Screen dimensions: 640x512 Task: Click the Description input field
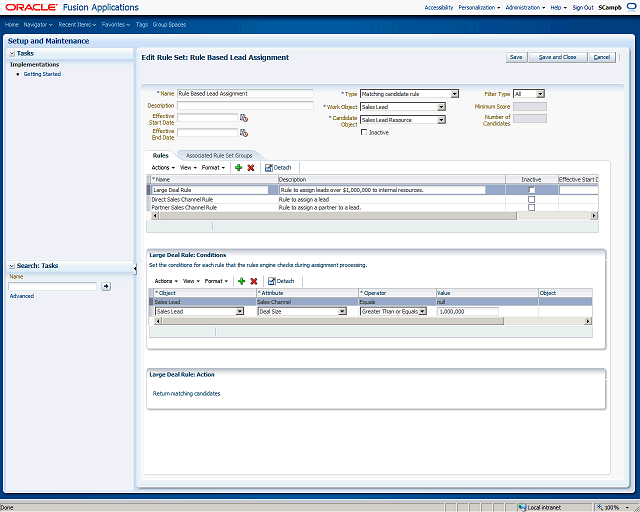click(245, 105)
